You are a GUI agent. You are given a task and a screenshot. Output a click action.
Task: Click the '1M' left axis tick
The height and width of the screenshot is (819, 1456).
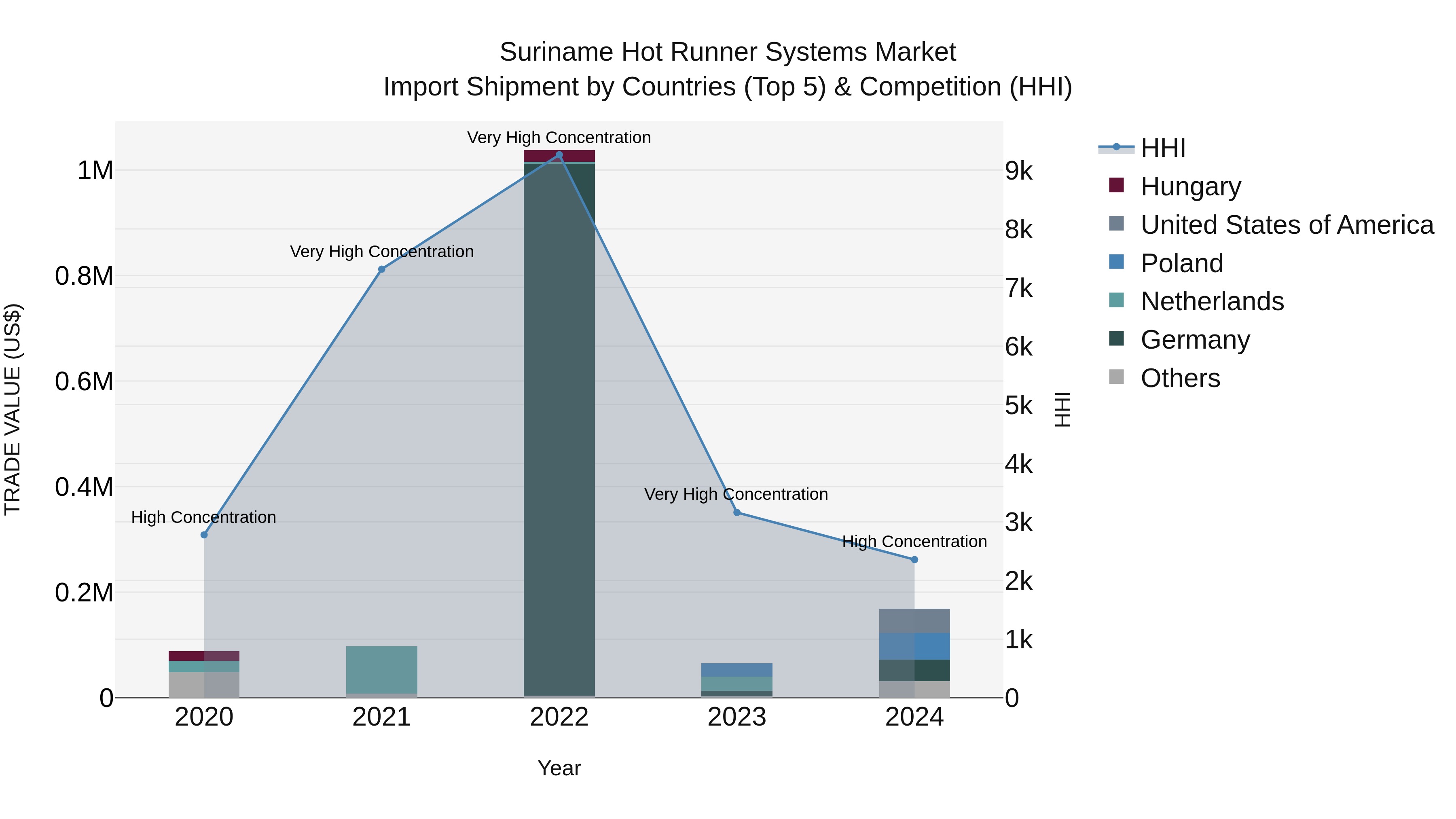tap(95, 171)
